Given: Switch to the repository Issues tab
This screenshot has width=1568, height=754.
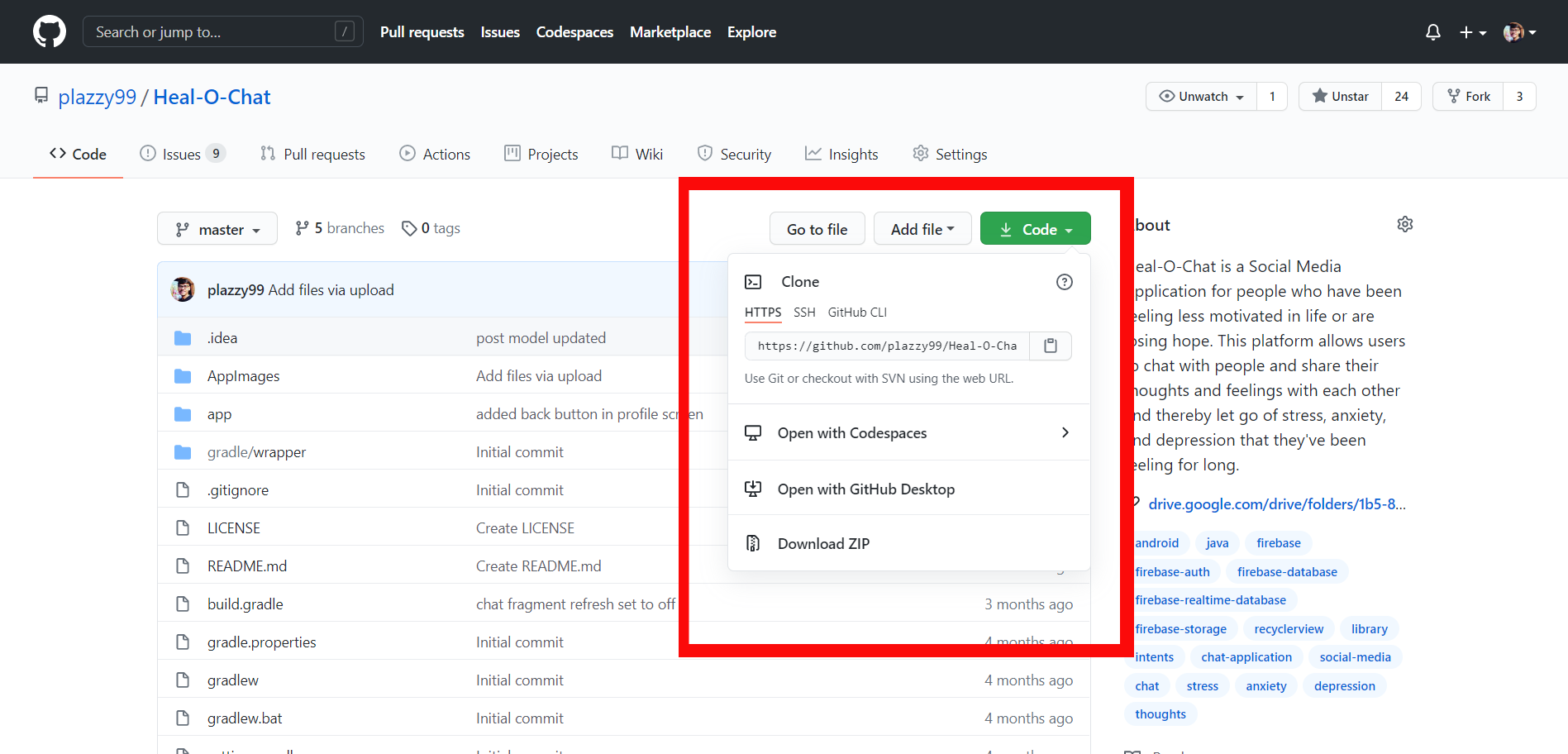Looking at the screenshot, I should coord(183,154).
